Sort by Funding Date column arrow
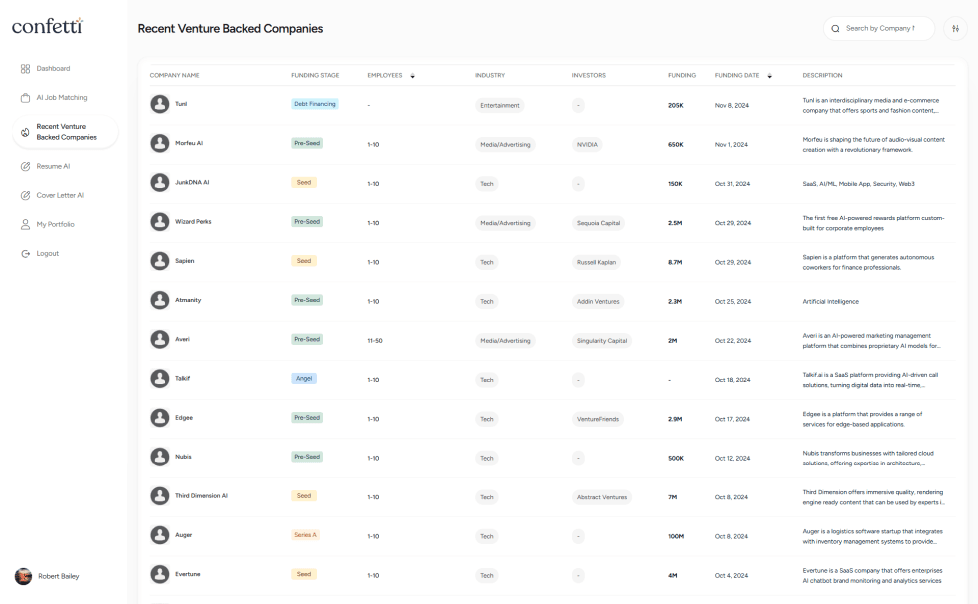Screen dimensions: 978x604 point(769,76)
